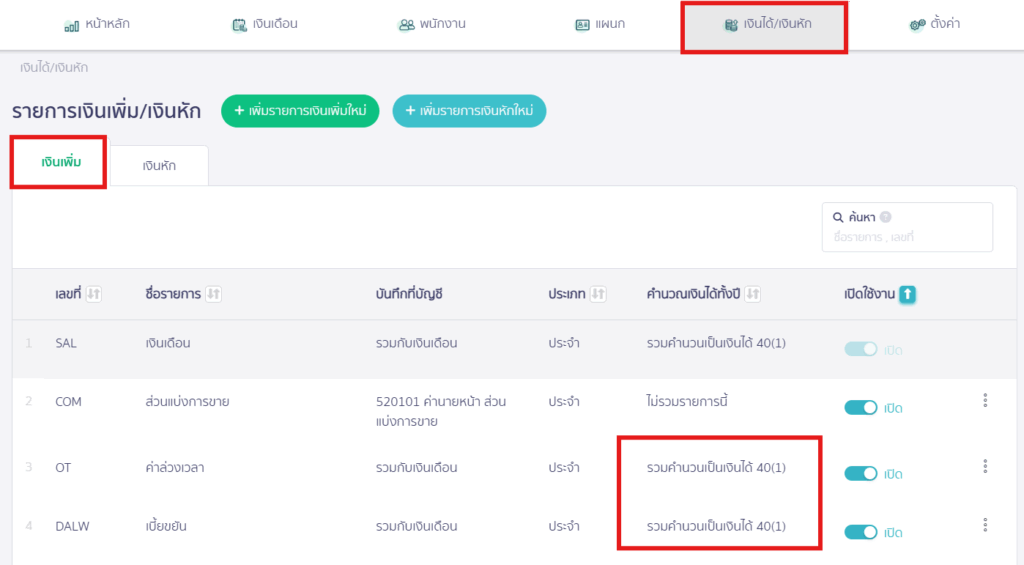This screenshot has width=1024, height=565.
Task: Sort by the เลขที่ column
Action: (x=93, y=294)
